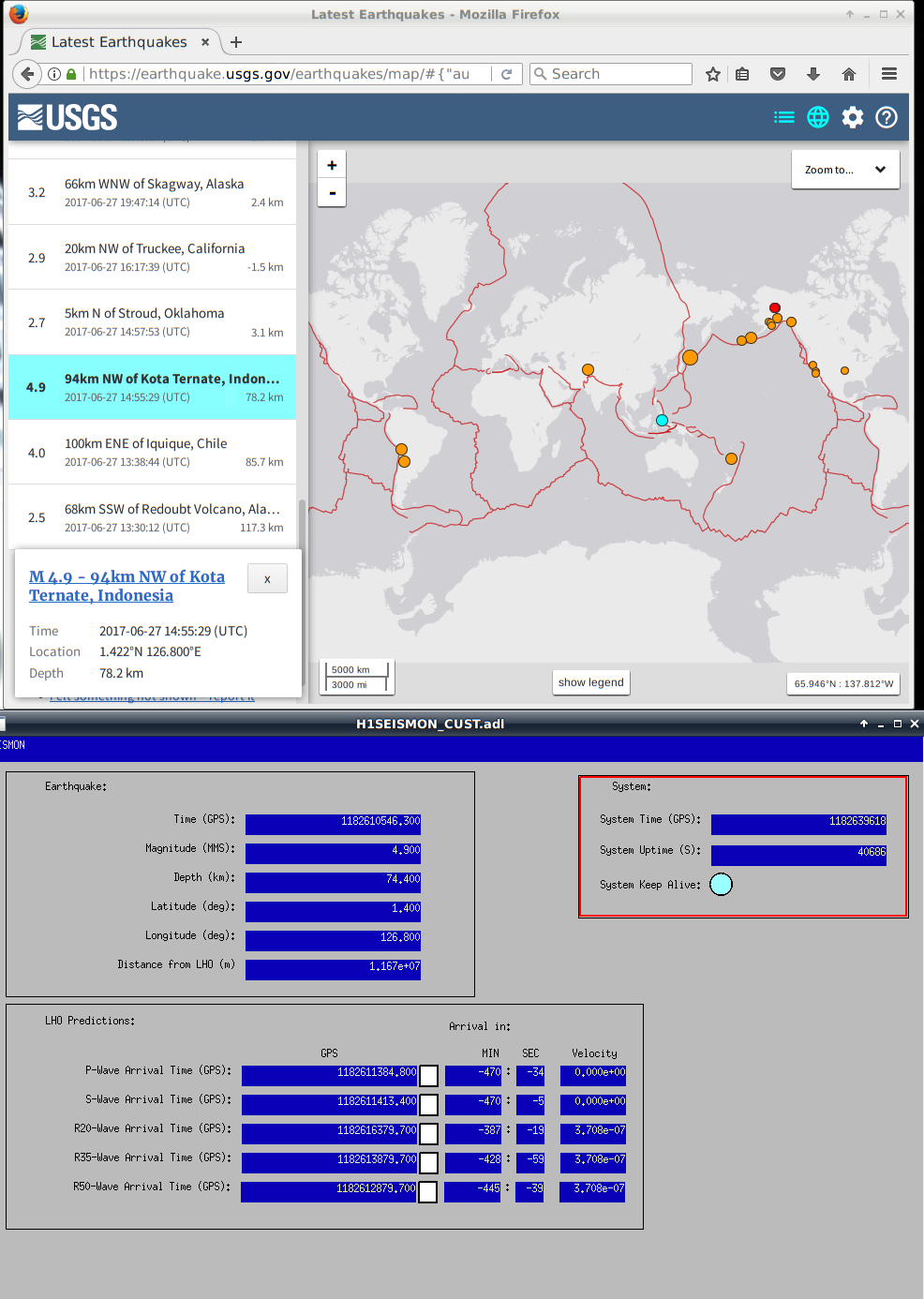Select the 2.7 Stroud, Oklahoma earthquake
This screenshot has width=924, height=1299.
[152, 321]
